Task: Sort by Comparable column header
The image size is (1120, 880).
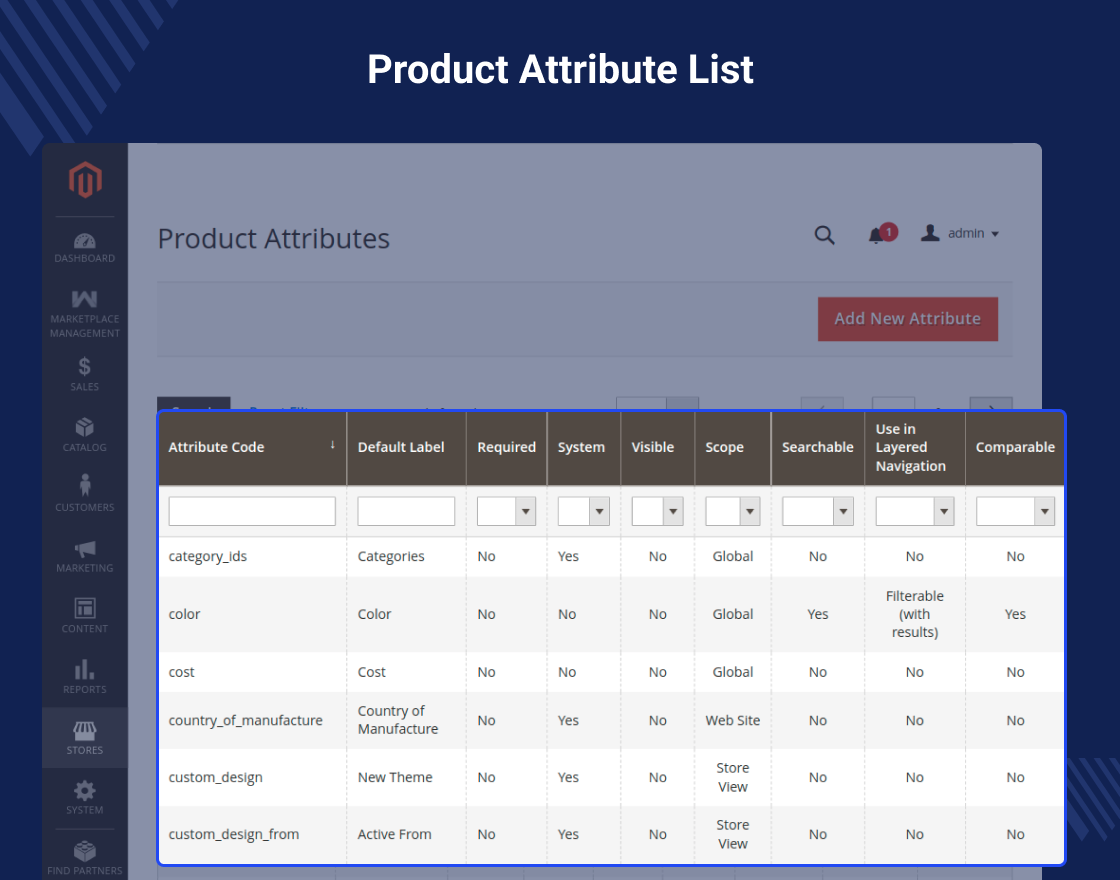Action: 1015,448
